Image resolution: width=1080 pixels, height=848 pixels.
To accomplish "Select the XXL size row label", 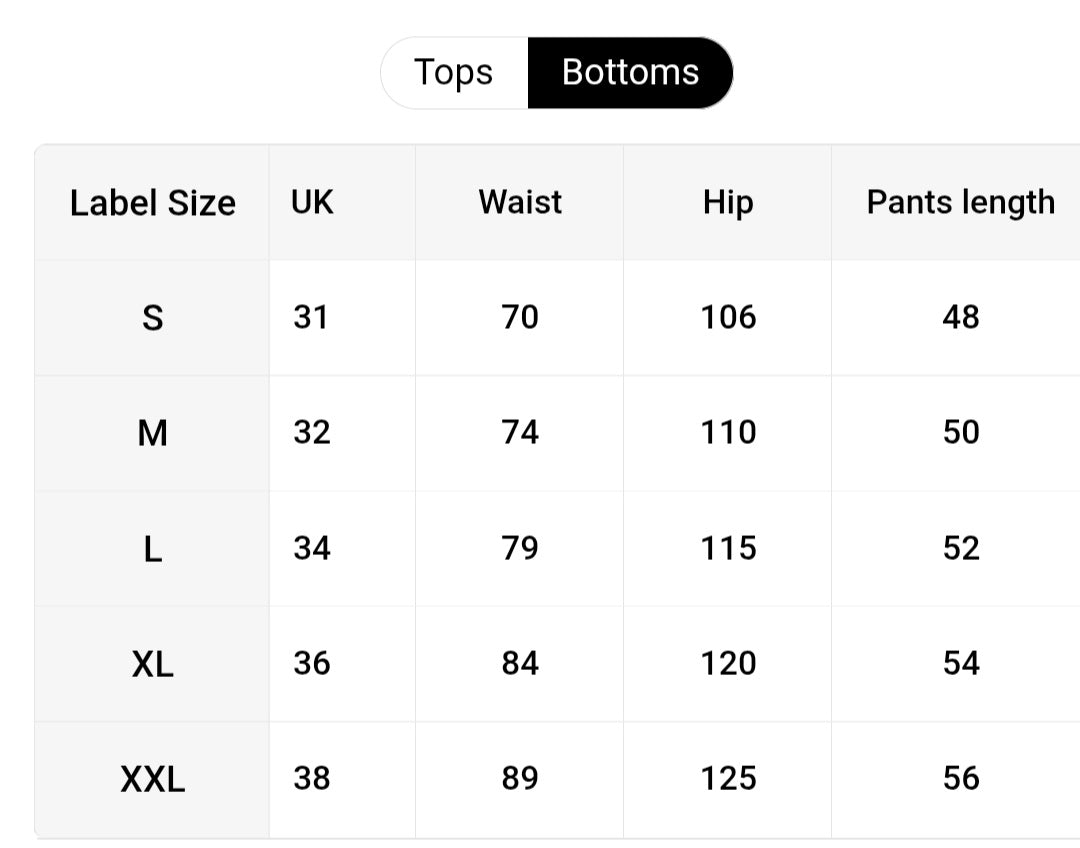I will 152,780.
